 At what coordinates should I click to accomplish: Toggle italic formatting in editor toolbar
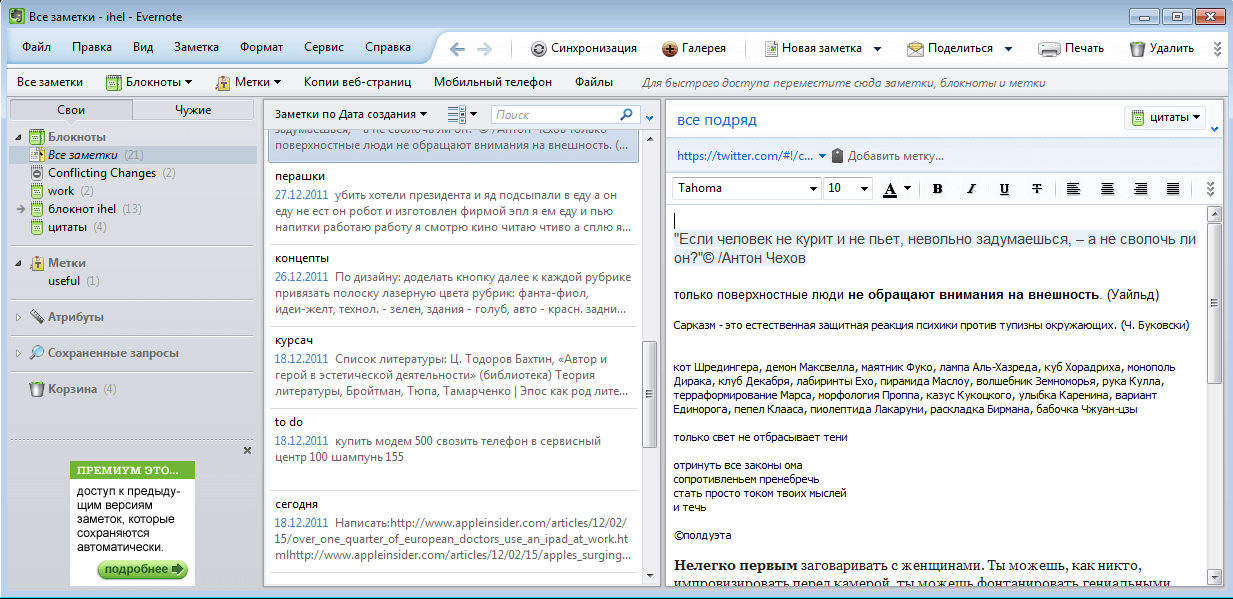tap(970, 188)
